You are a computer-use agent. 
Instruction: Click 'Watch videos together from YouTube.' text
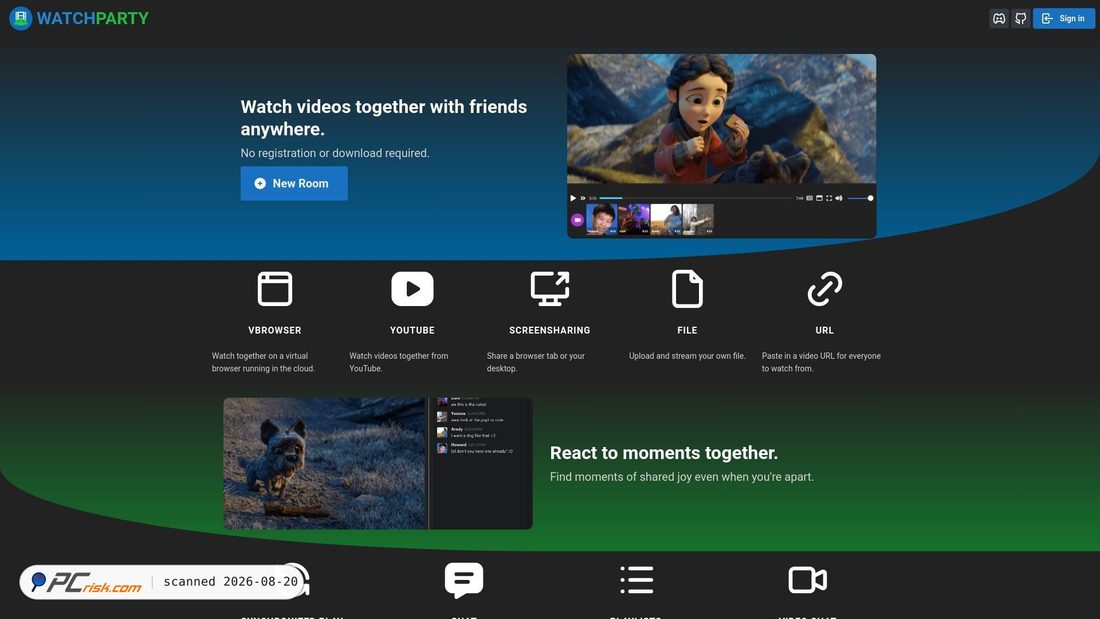tap(398, 362)
